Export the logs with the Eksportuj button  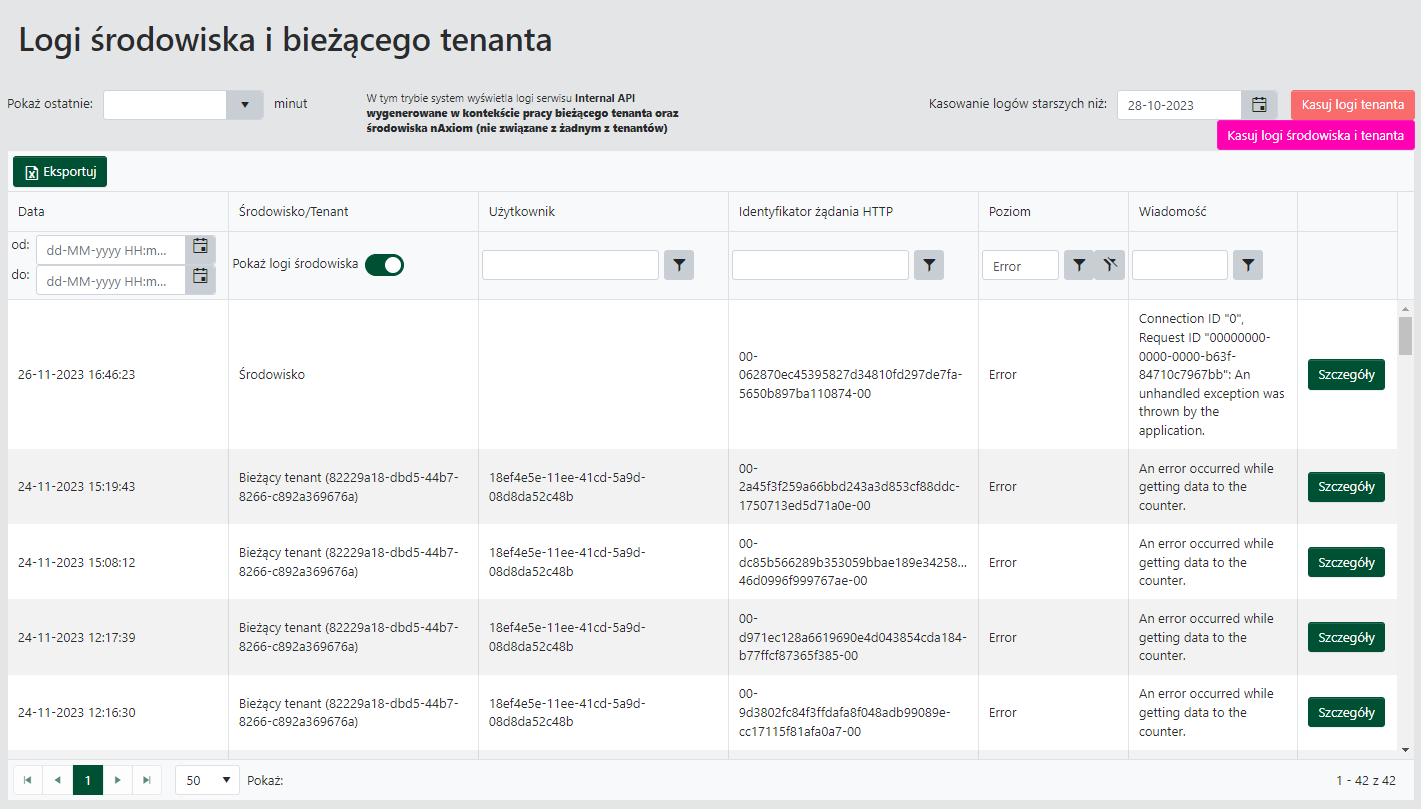[59, 171]
